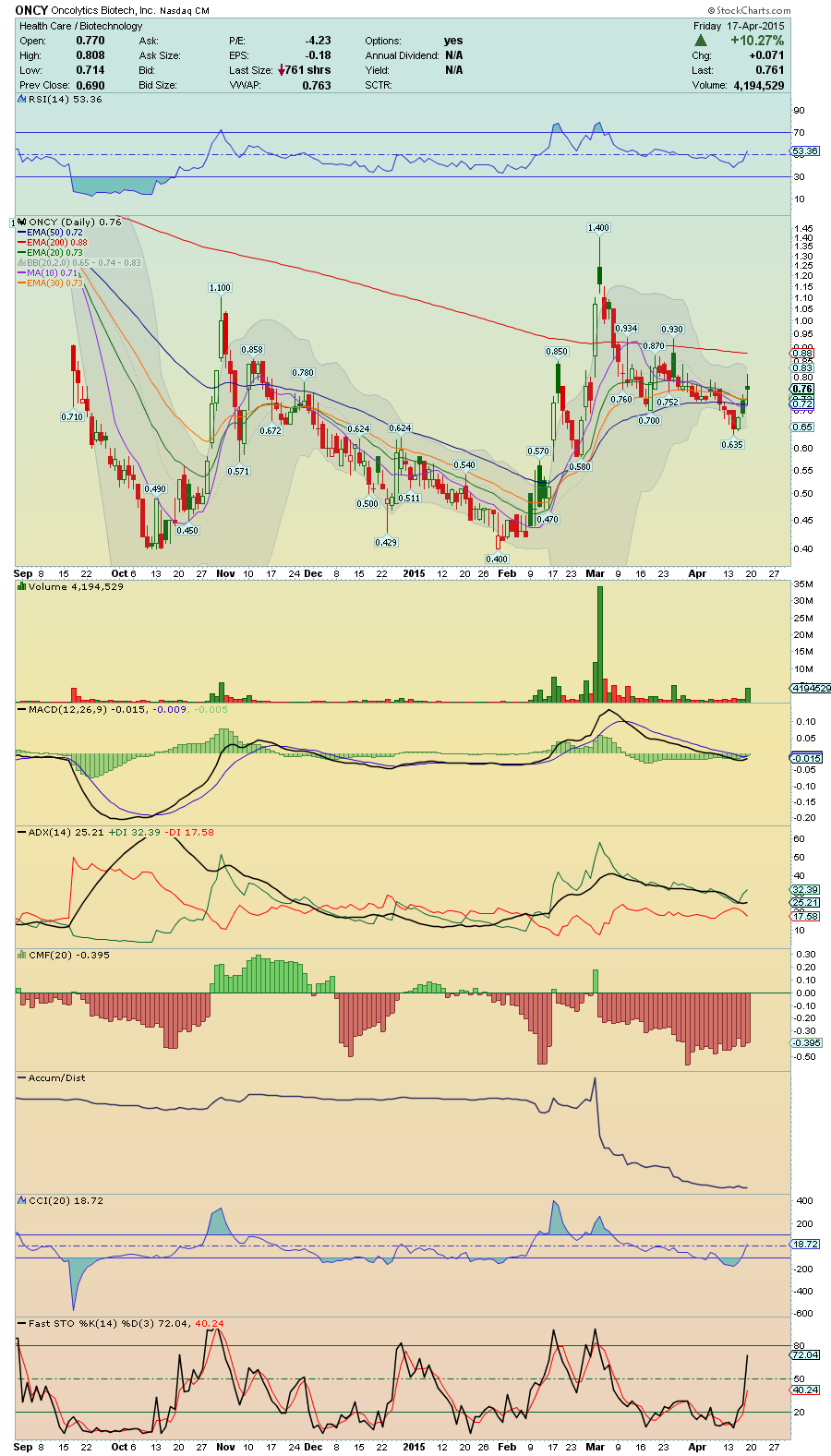
Task: Click the red down arrow beside Last Size
Action: pos(281,70)
